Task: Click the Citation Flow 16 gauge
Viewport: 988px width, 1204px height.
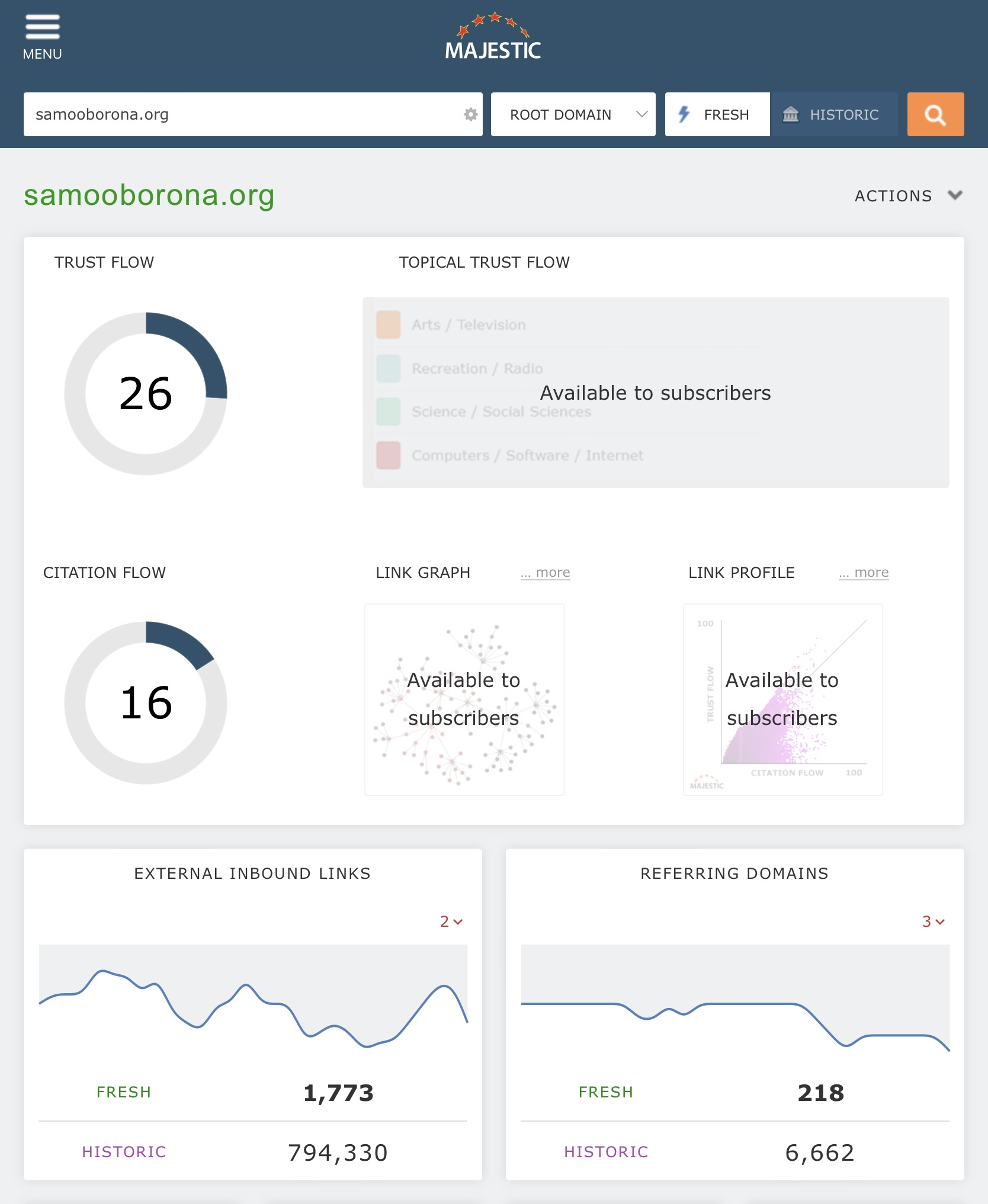Action: 146,703
